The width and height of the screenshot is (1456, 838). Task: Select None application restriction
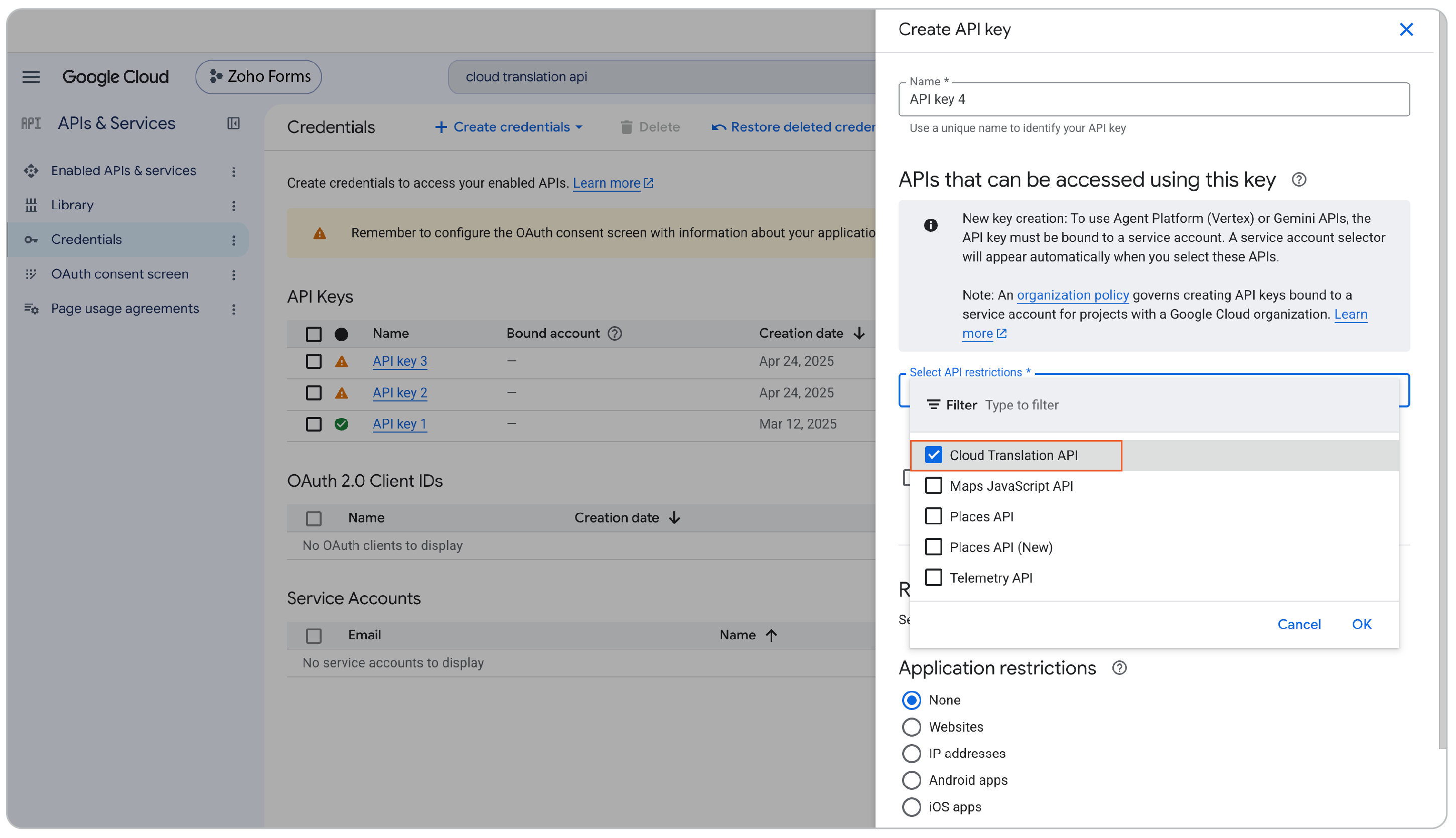[912, 700]
